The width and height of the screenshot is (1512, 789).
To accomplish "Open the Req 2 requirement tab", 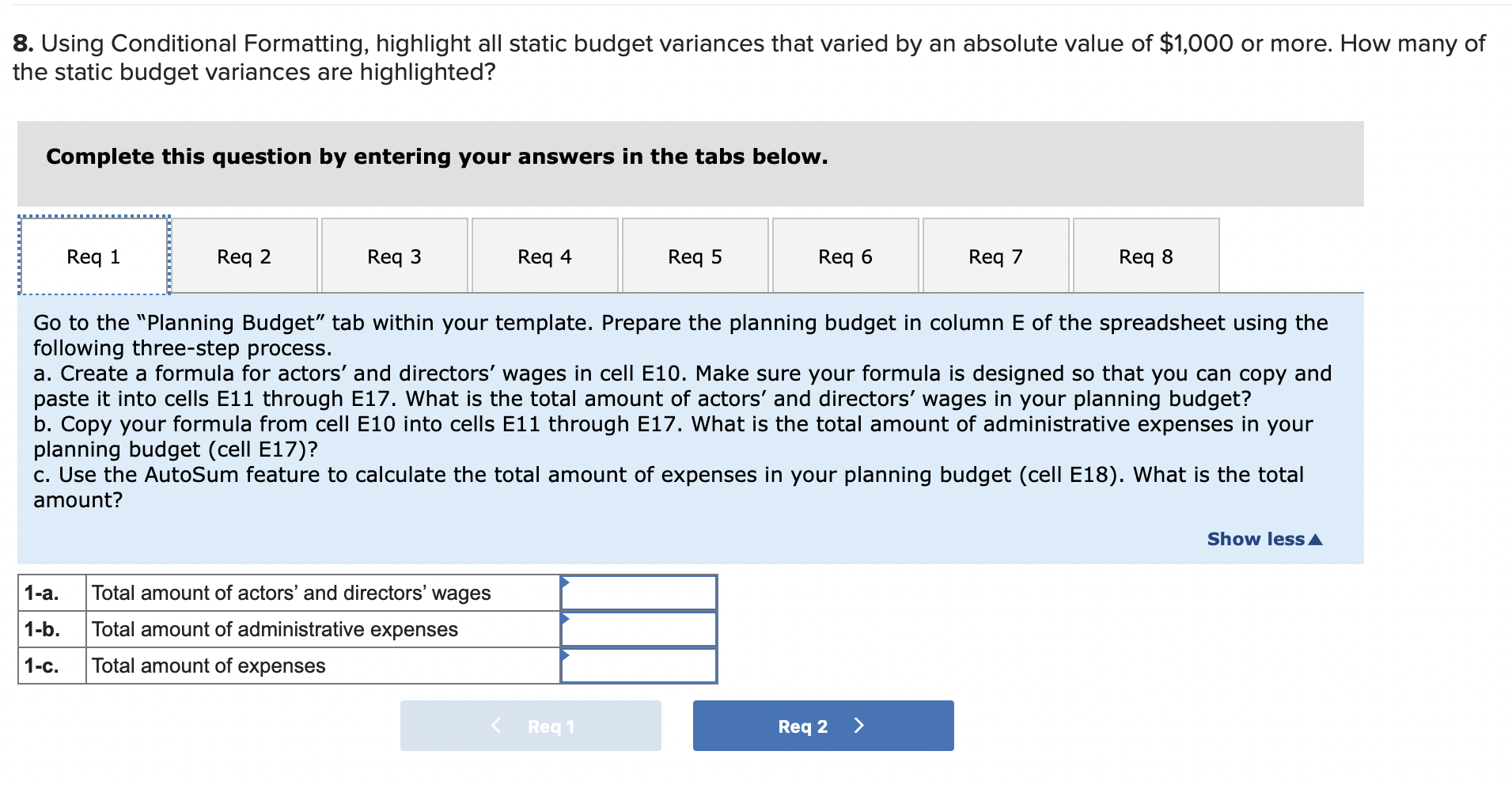I will pyautogui.click(x=244, y=255).
